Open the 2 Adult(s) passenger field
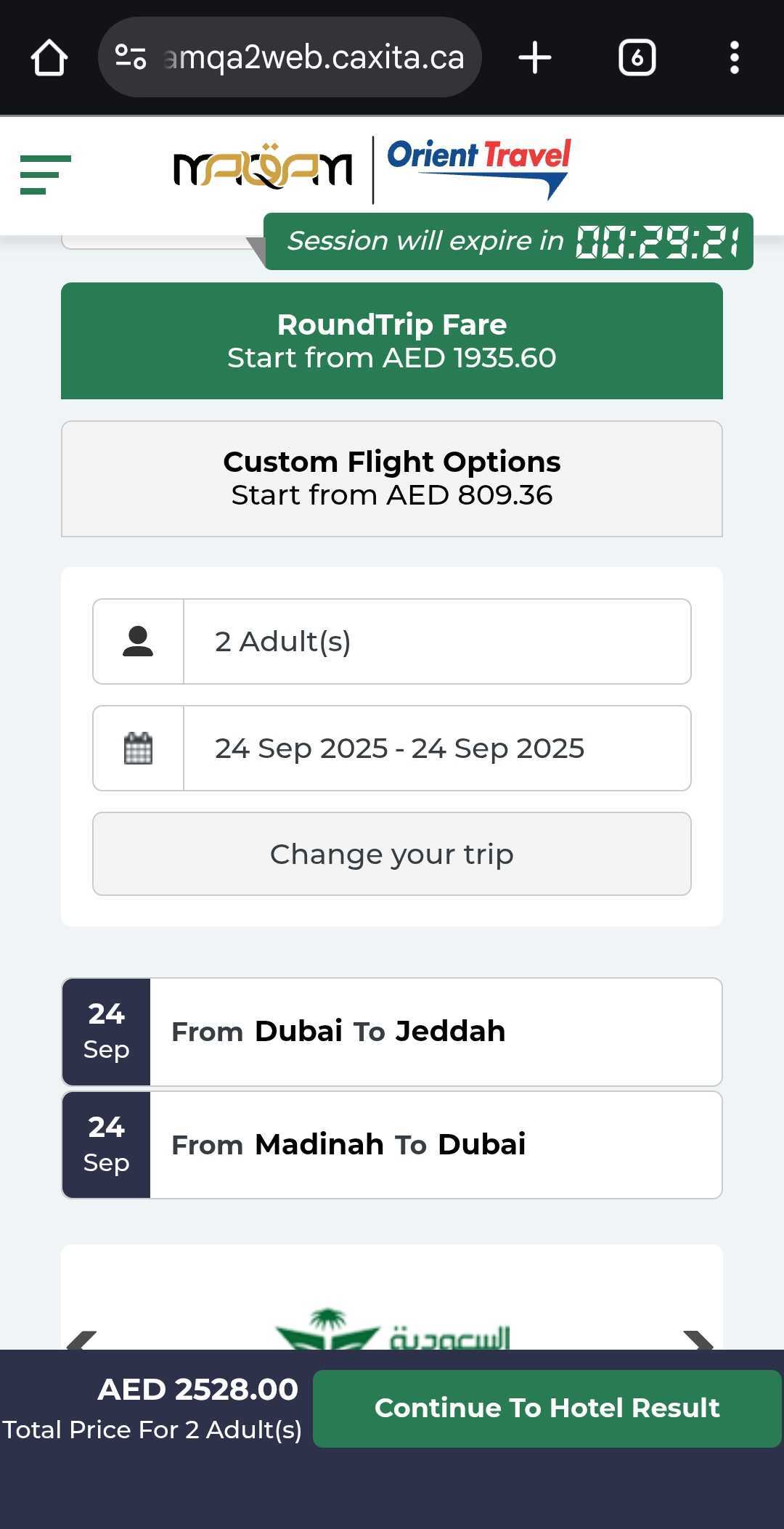The image size is (784, 1529). [437, 642]
